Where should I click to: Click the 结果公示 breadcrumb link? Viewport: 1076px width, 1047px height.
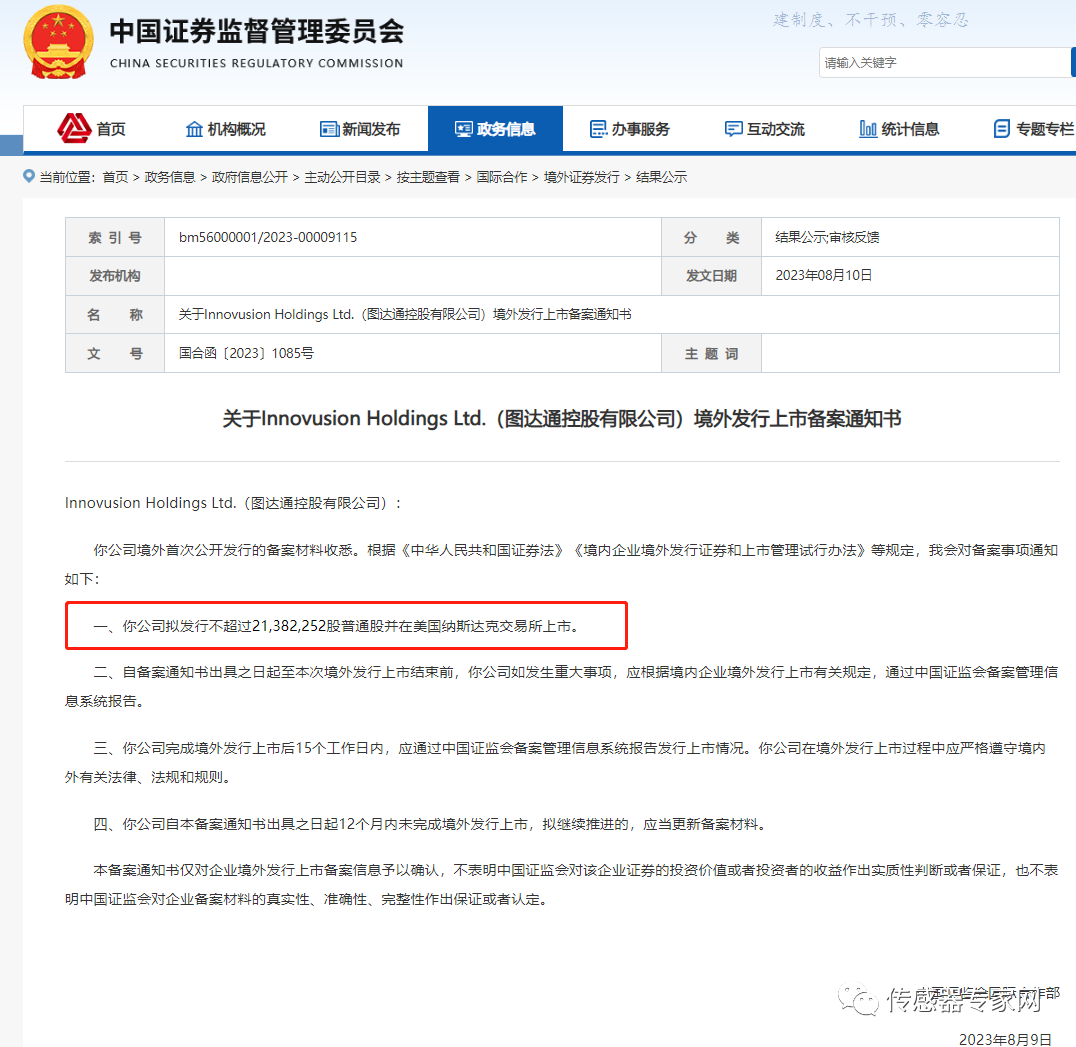[662, 177]
